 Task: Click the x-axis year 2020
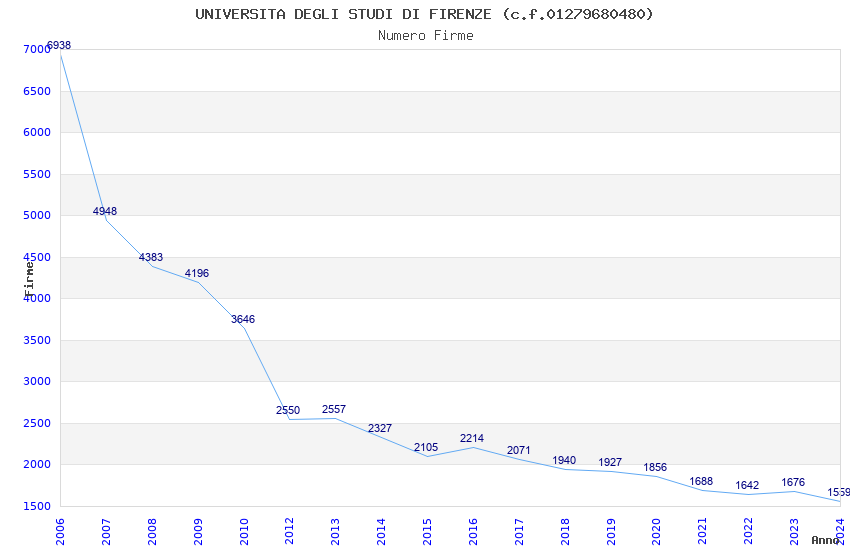click(x=656, y=532)
